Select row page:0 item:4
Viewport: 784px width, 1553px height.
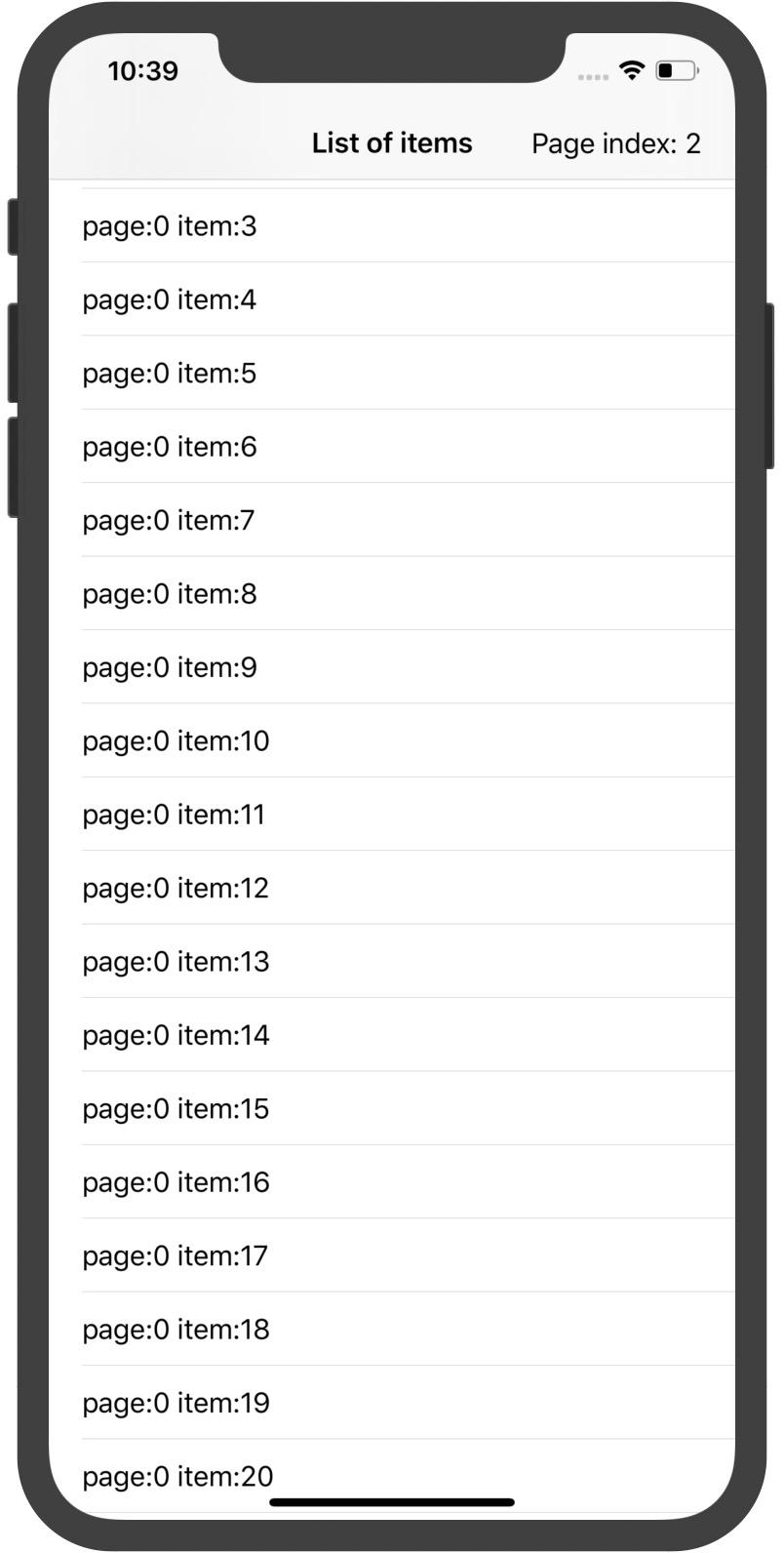pyautogui.click(x=392, y=299)
